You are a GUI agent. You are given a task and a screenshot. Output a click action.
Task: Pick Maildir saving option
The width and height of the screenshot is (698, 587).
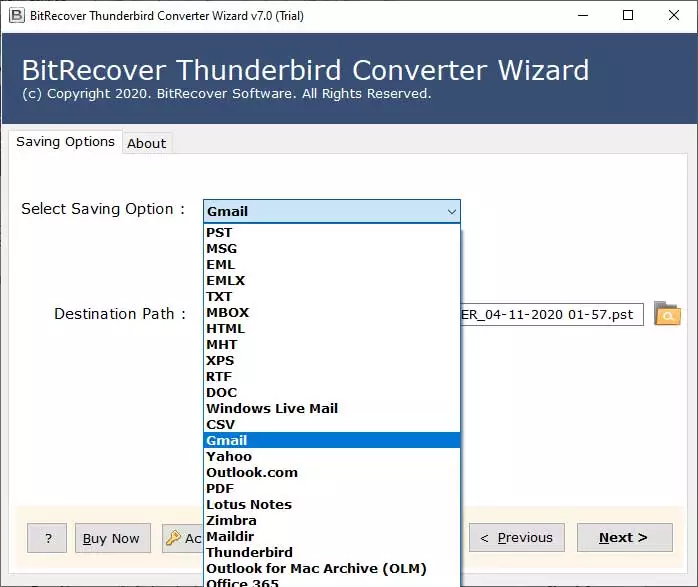click(332, 536)
